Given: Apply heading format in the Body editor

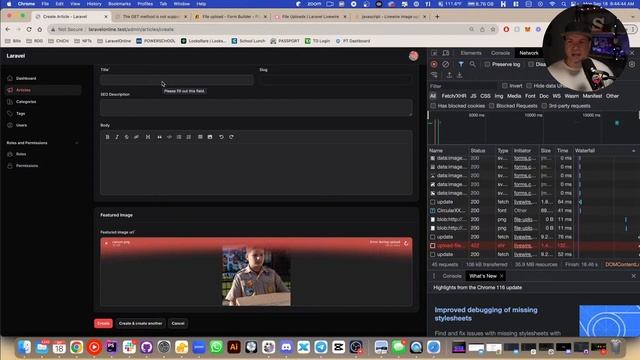Looking at the screenshot, I should coord(148,137).
